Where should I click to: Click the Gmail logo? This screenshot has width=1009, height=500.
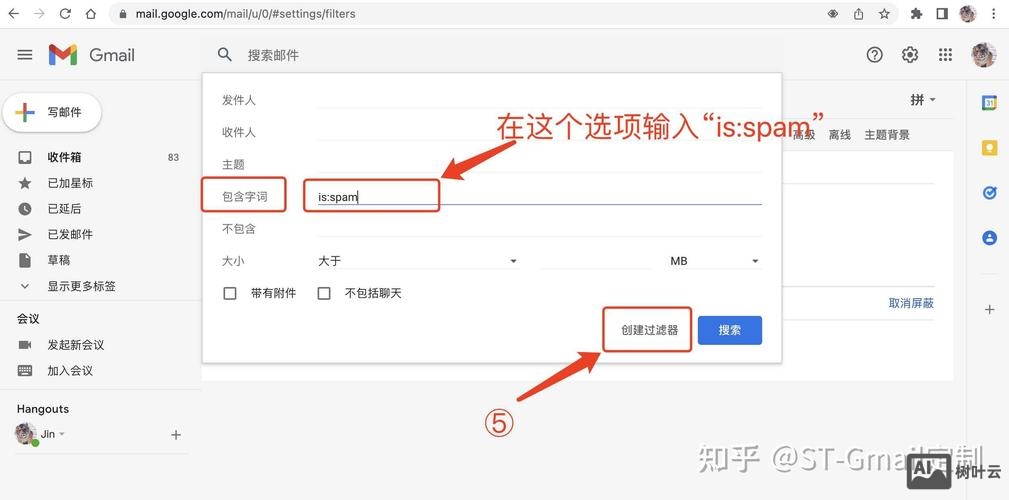click(x=91, y=55)
